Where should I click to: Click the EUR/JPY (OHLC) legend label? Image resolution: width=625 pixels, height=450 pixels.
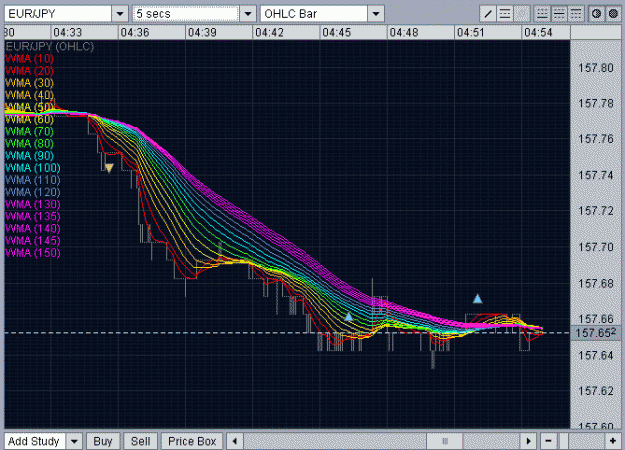[x=50, y=47]
